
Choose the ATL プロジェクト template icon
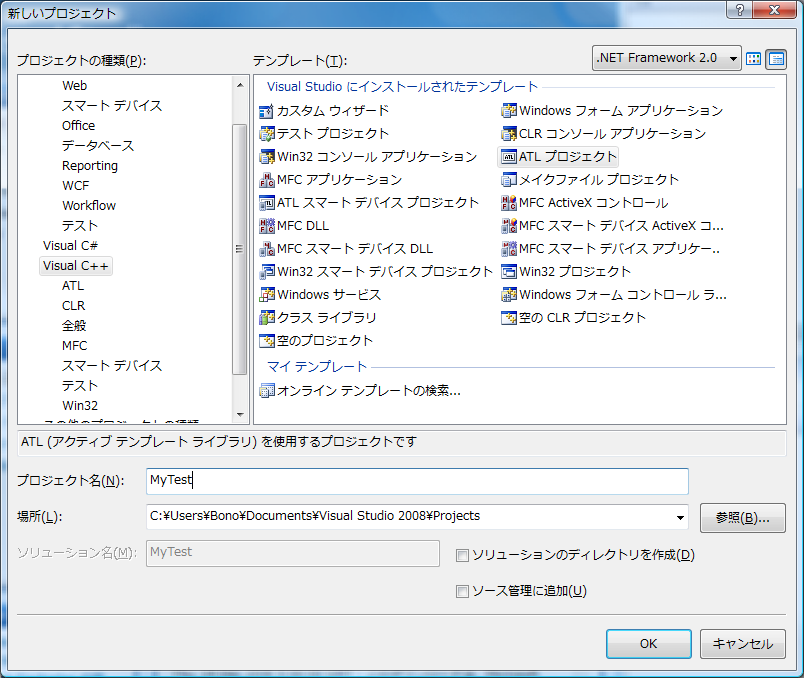509,157
